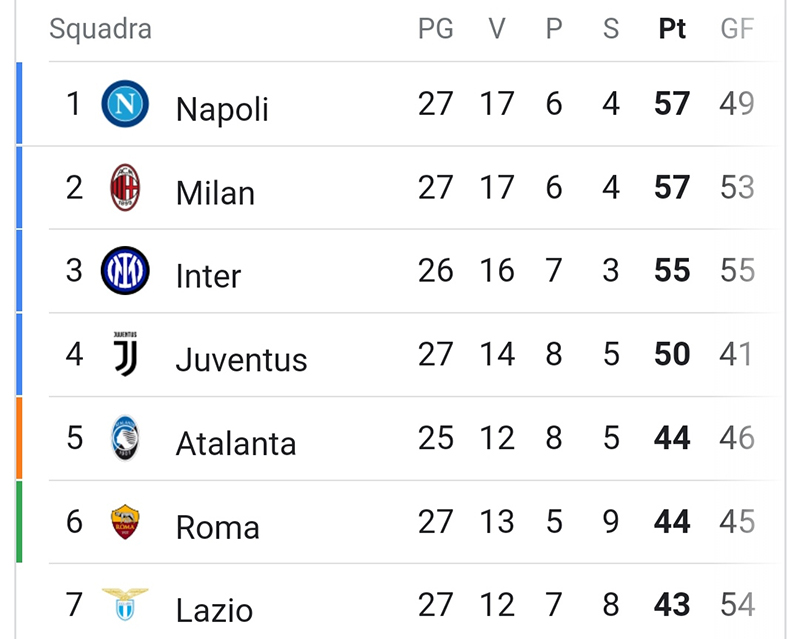Select the Inter team name
Image resolution: width=800 pixels, height=639 pixels.
(x=208, y=275)
